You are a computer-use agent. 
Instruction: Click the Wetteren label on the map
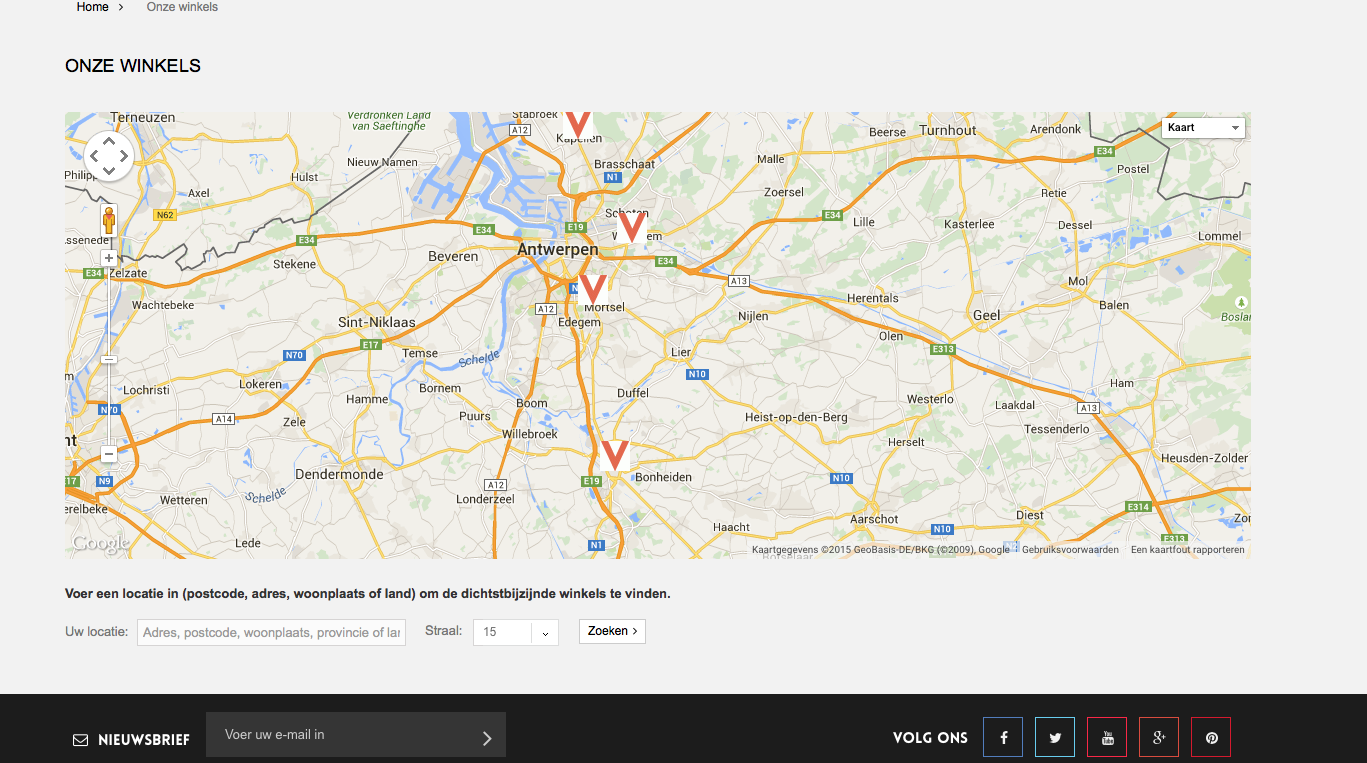pos(184,500)
